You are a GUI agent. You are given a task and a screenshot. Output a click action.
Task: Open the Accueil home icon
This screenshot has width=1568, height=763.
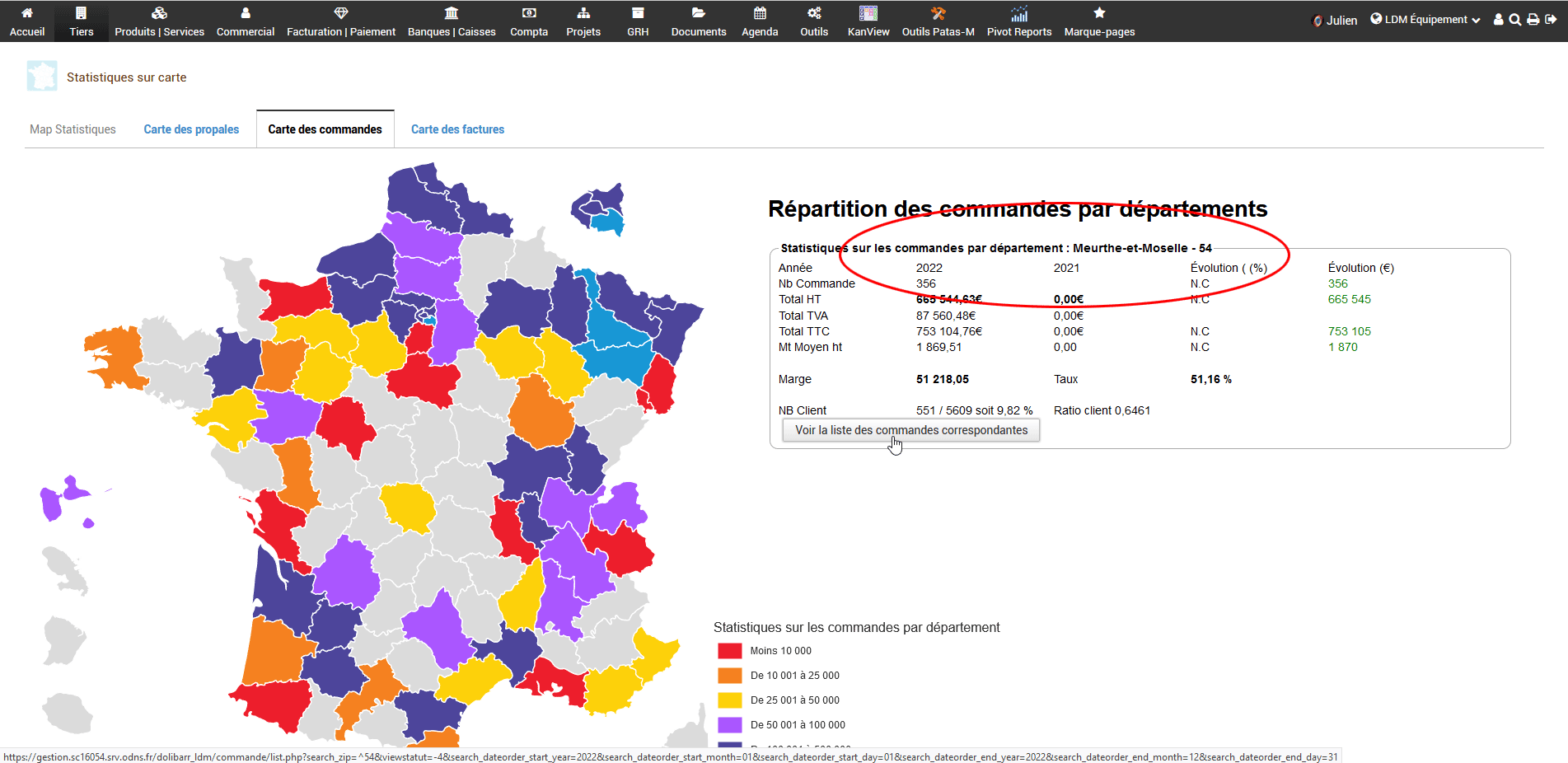[x=27, y=14]
